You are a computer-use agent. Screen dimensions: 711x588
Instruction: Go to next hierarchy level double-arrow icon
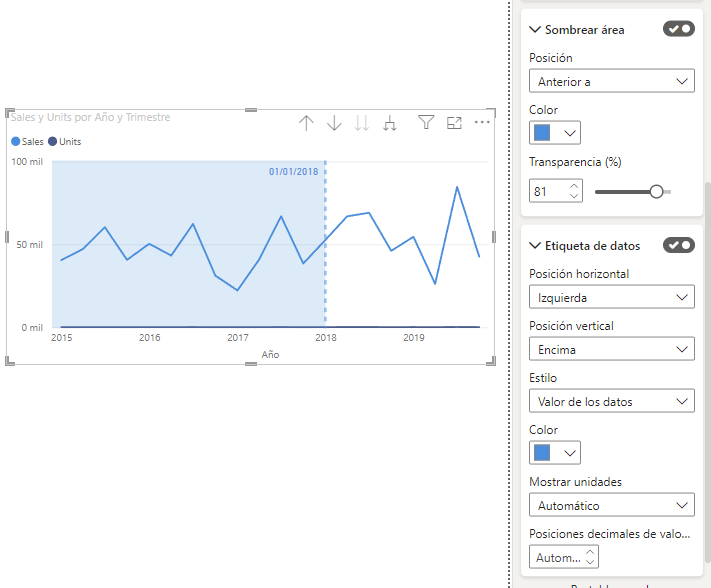pos(362,123)
